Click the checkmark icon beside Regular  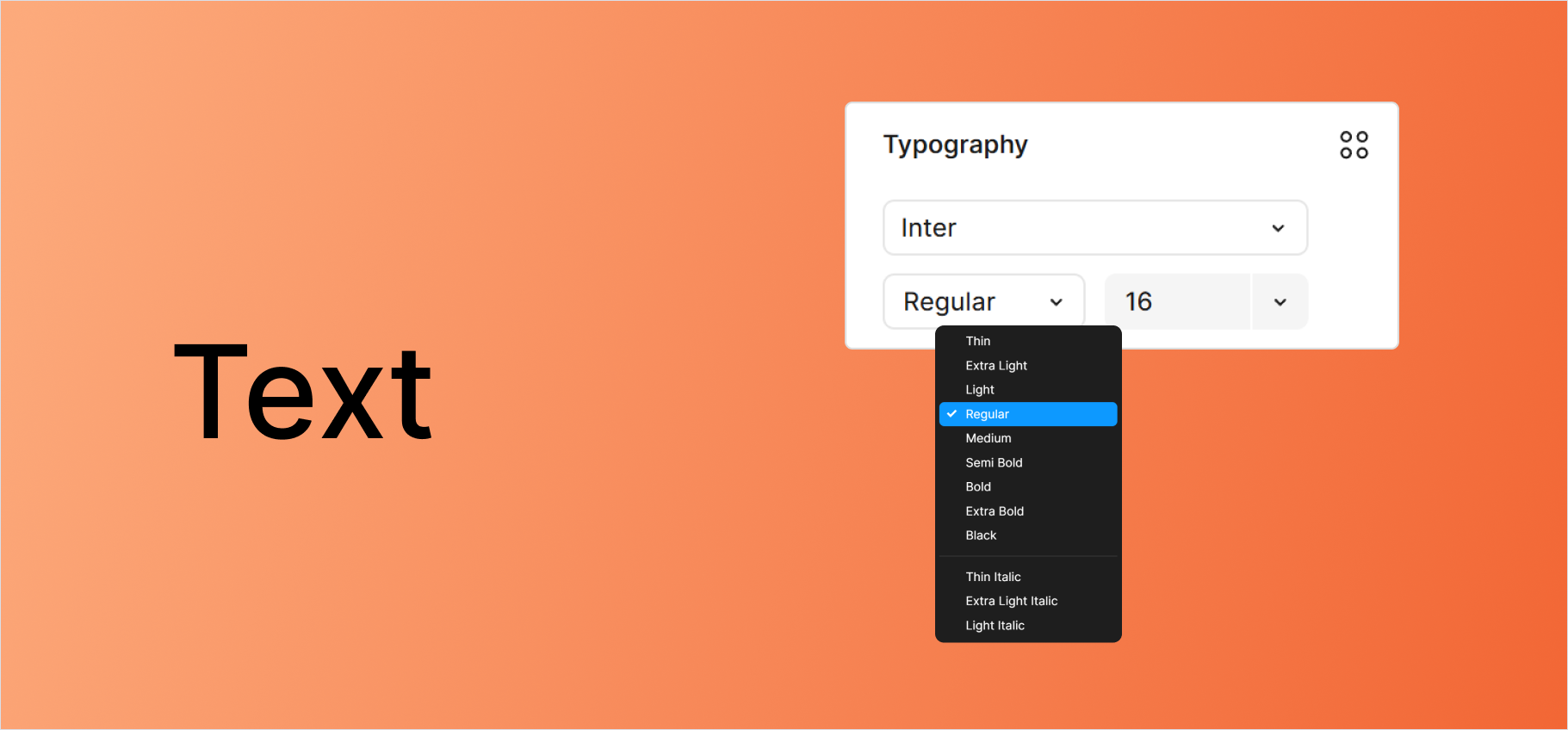pos(951,414)
